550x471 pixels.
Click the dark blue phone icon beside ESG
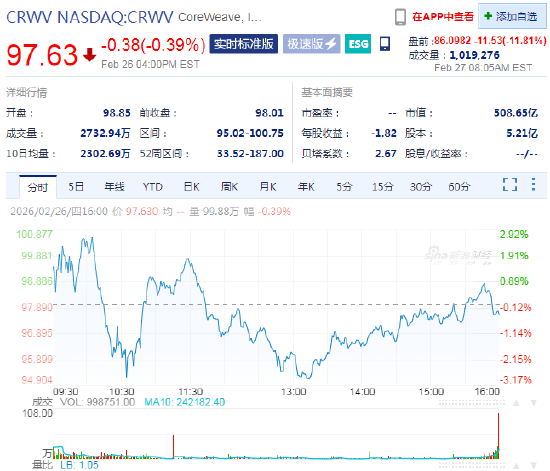pos(385,44)
